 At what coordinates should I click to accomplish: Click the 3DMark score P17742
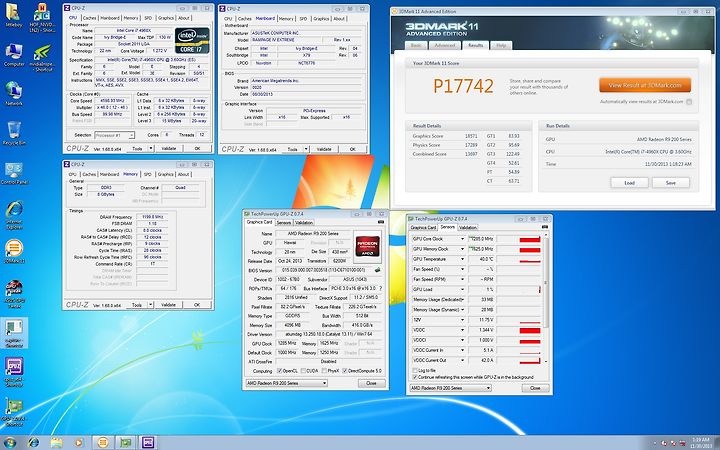(x=463, y=86)
